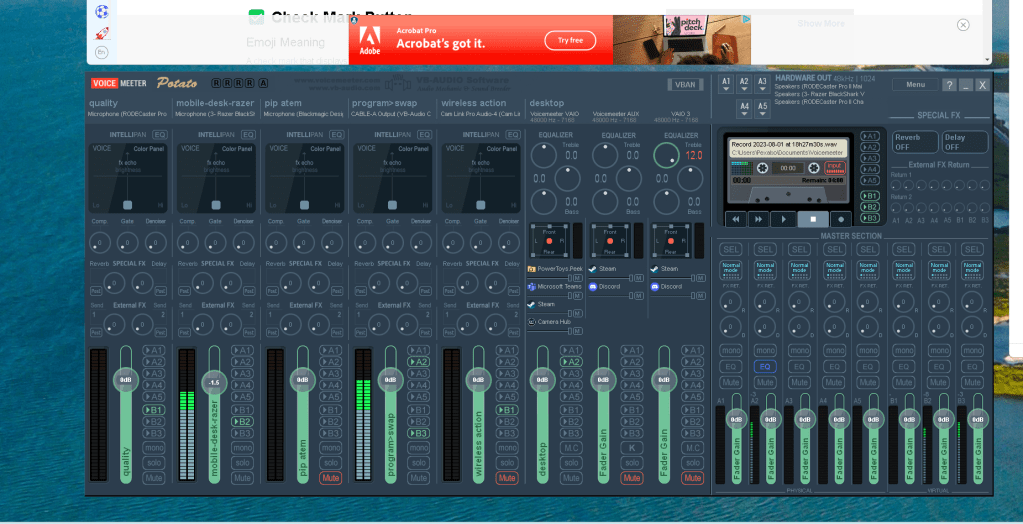
Task: Open the A5 hardware out device dropdown
Action: (762, 109)
